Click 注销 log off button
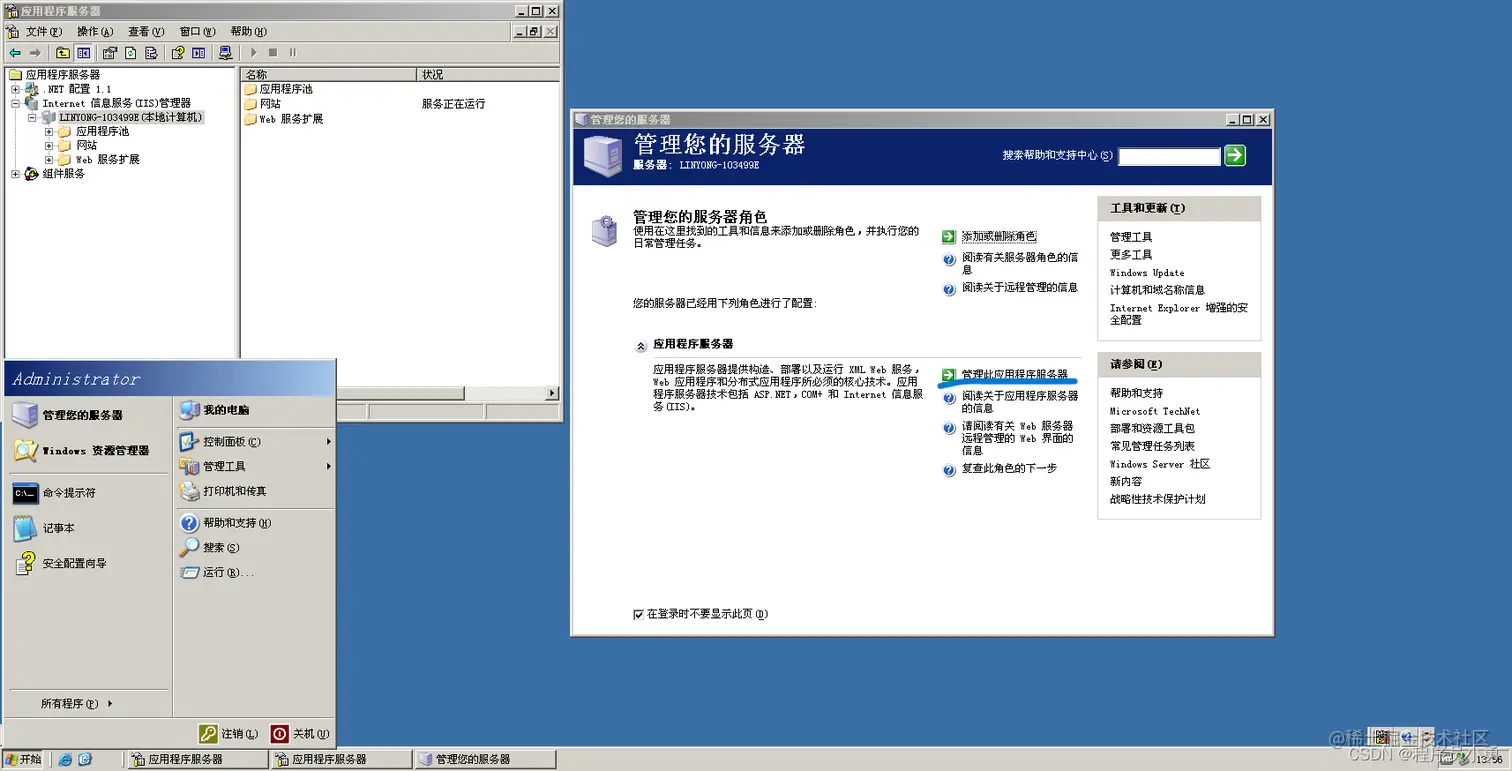The height and width of the screenshot is (771, 1512). (229, 734)
